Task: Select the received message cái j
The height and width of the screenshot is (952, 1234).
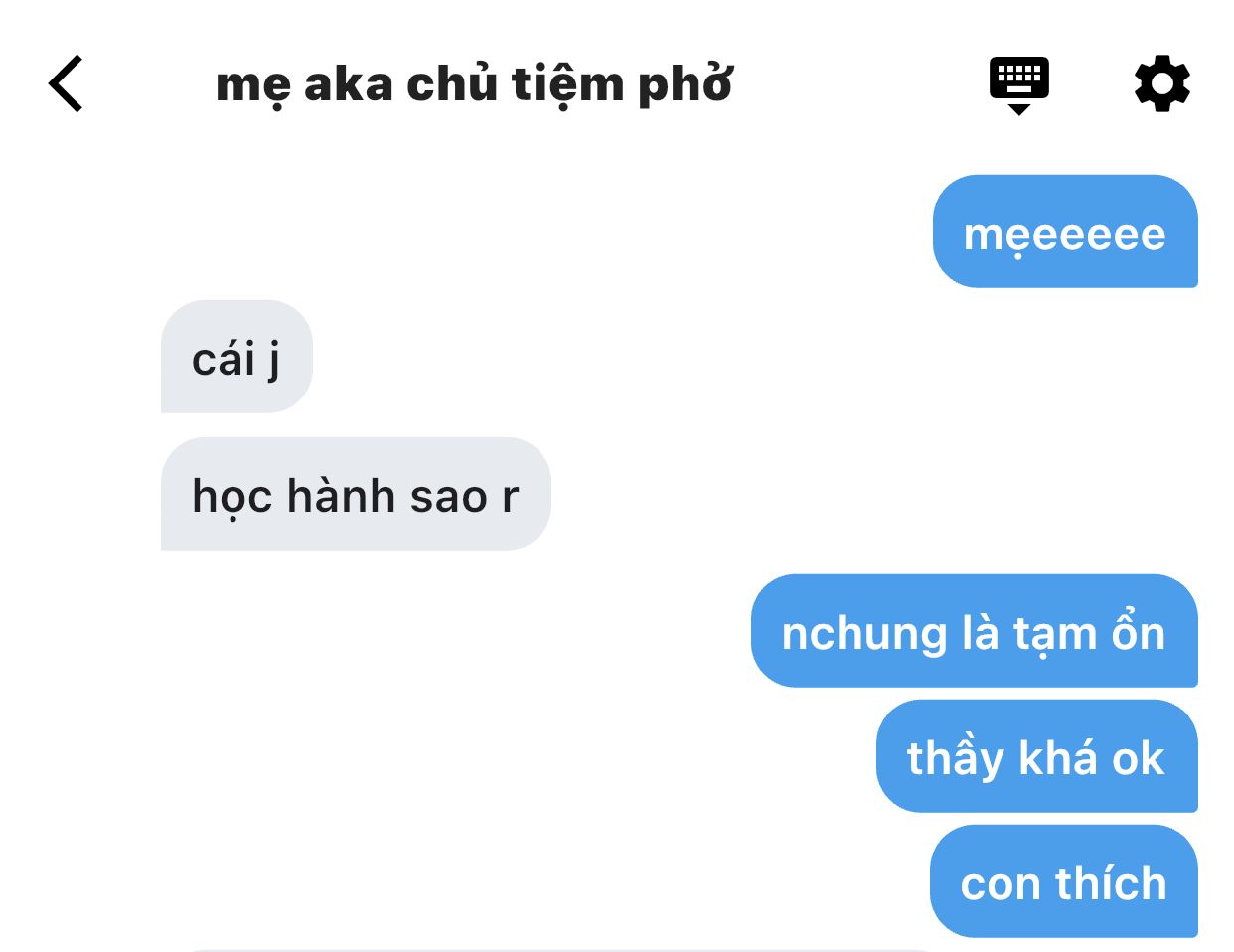Action: pos(236,357)
